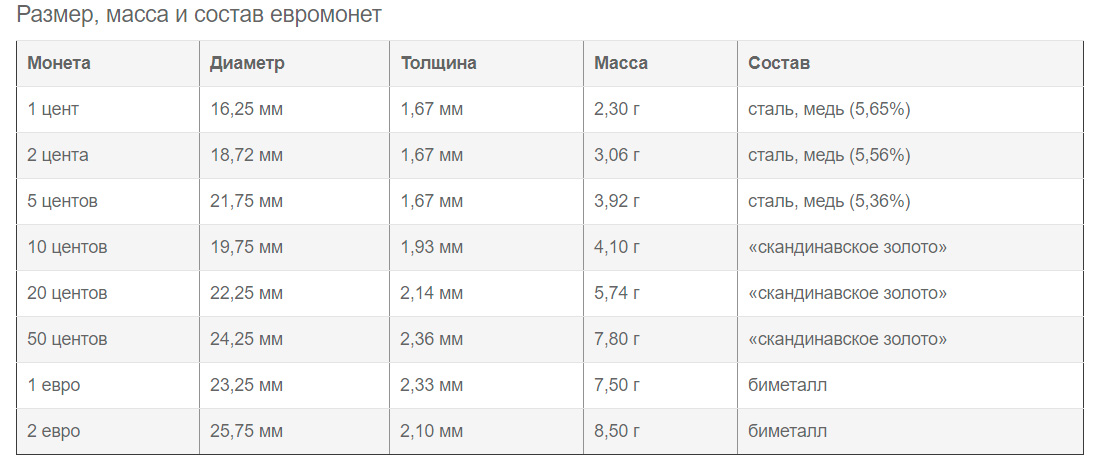
Task: Select the '2 цента' cell
Action: pyautogui.click(x=58, y=155)
